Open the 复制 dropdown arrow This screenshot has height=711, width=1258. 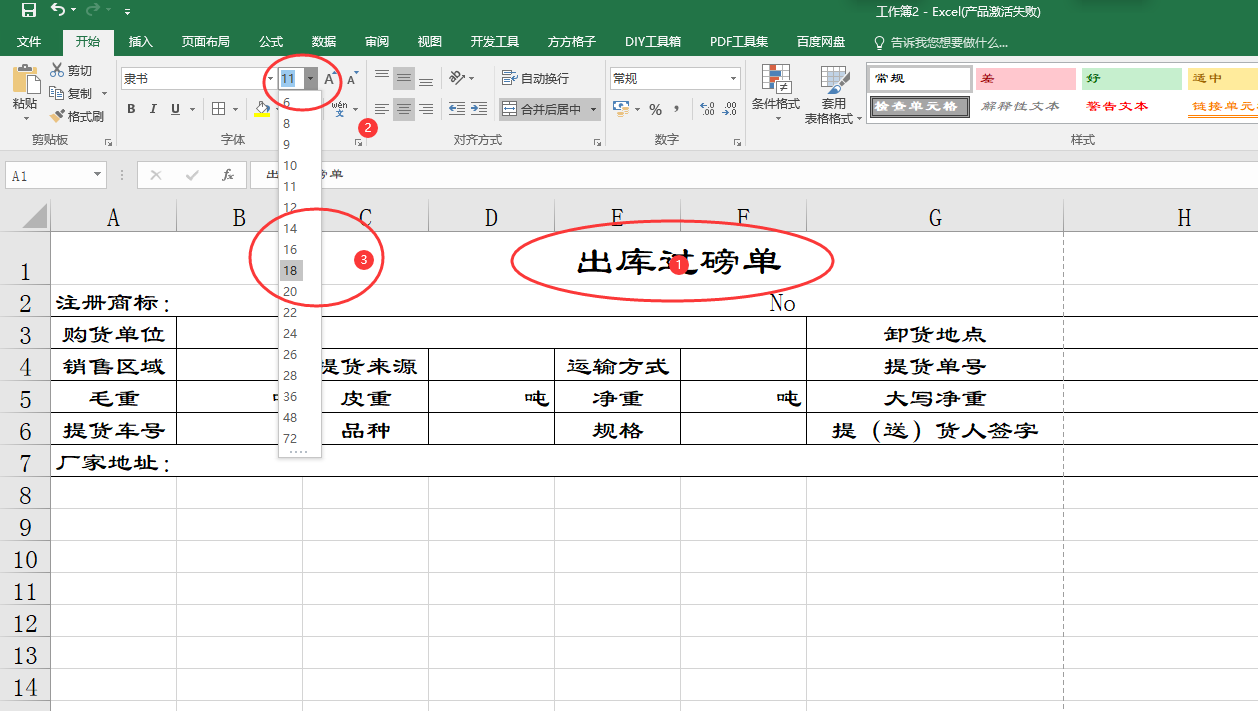[104, 94]
